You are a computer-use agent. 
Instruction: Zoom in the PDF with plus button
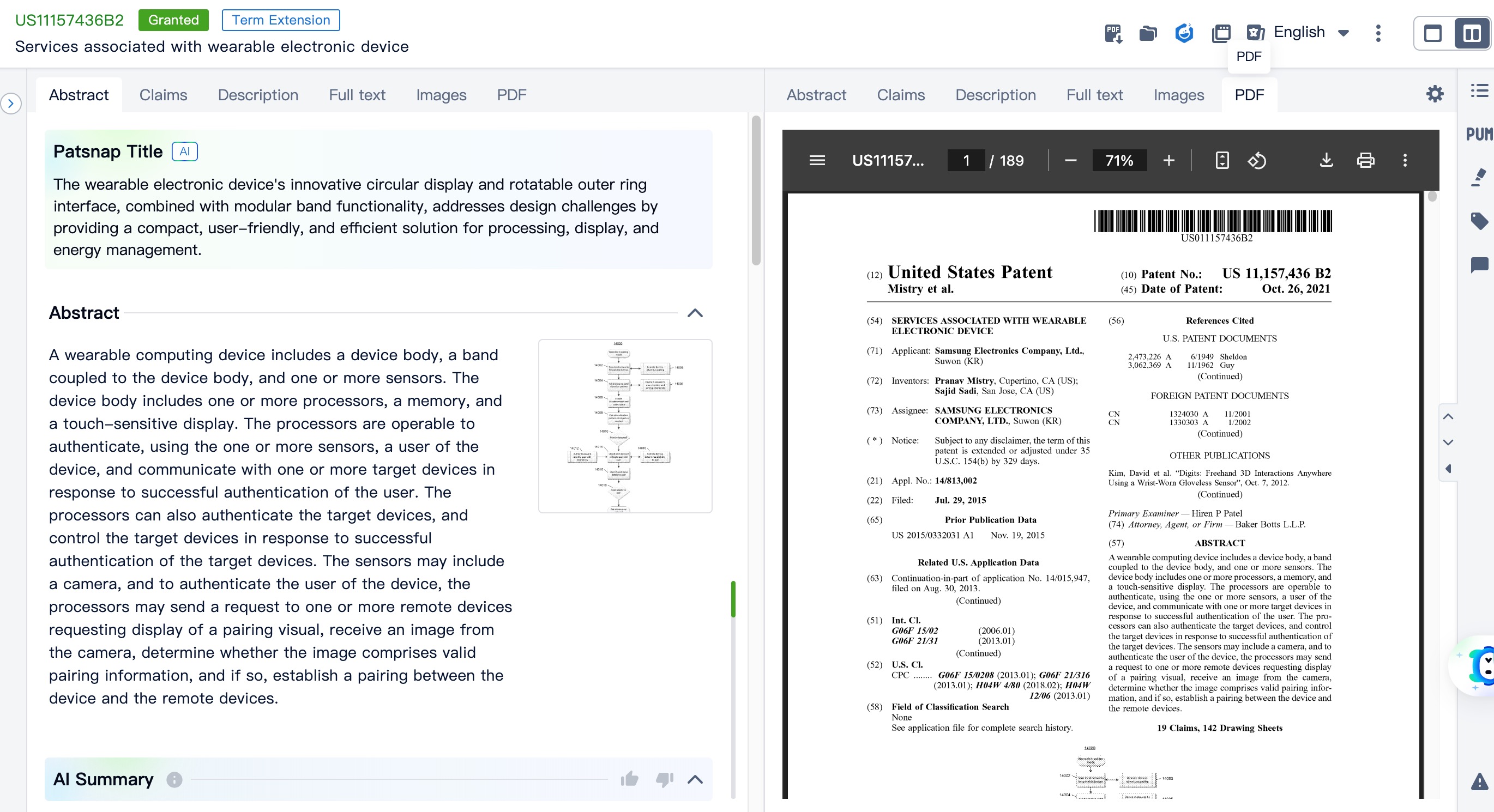coord(1168,160)
